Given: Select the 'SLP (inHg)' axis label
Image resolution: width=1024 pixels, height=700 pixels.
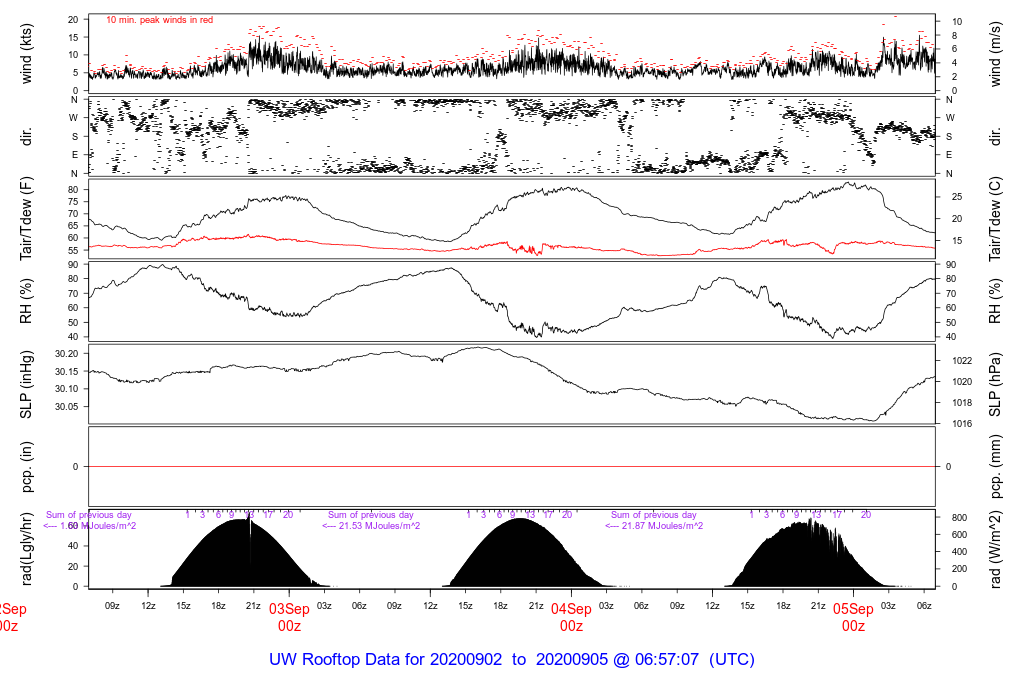Looking at the screenshot, I should click(x=25, y=385).
